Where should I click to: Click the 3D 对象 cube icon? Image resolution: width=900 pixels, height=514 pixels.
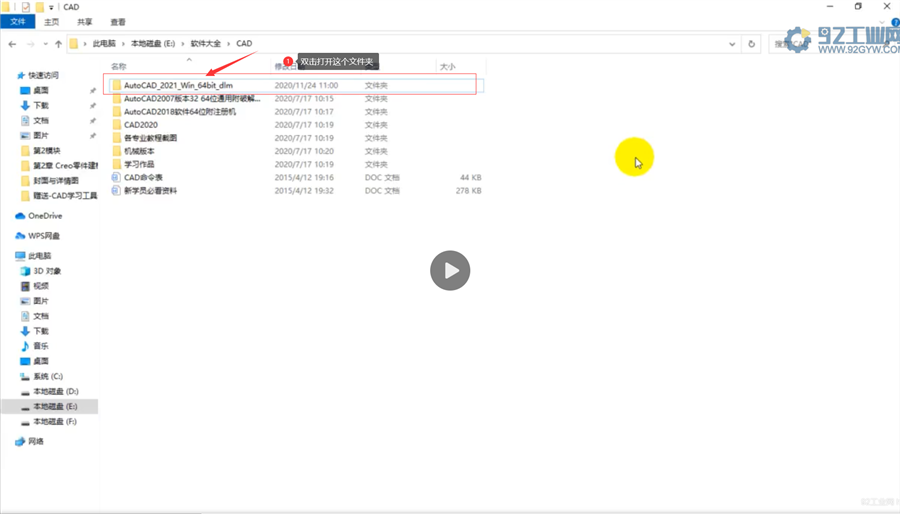[25, 271]
